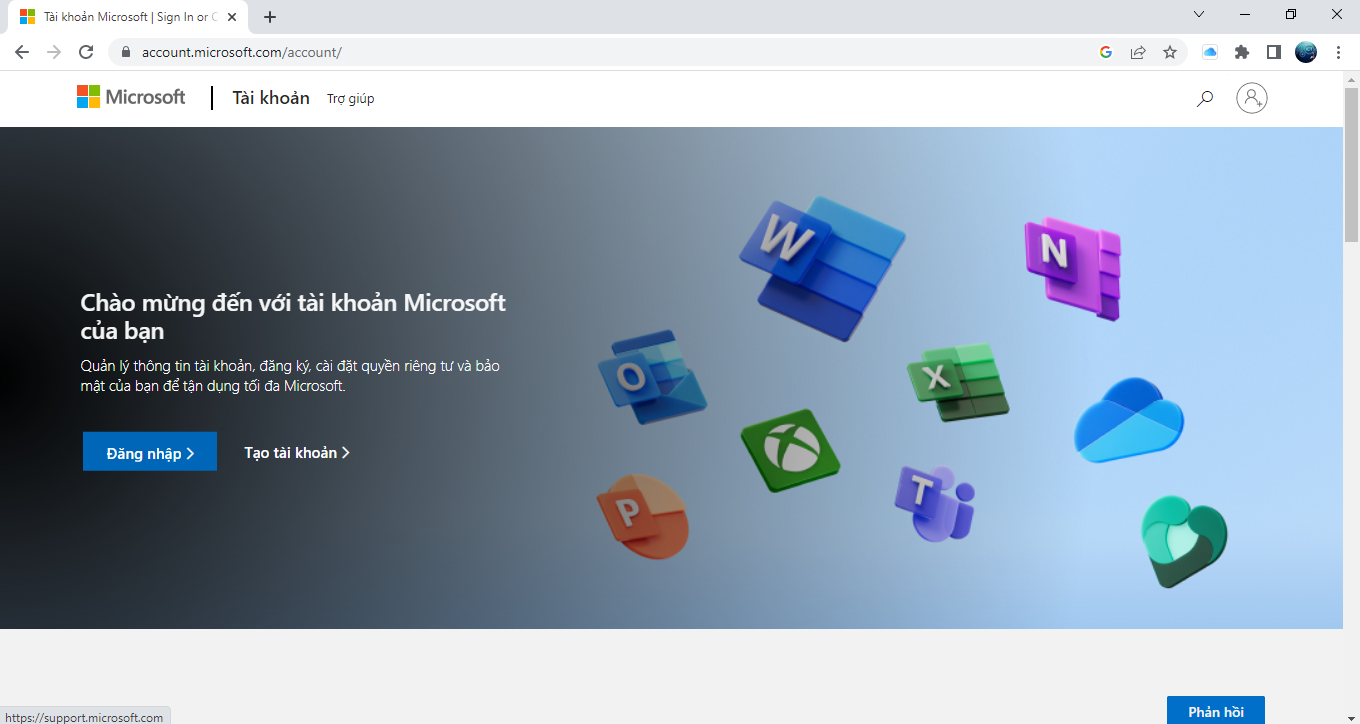
Task: Open the Chrome side panel icon
Action: tap(1273, 52)
